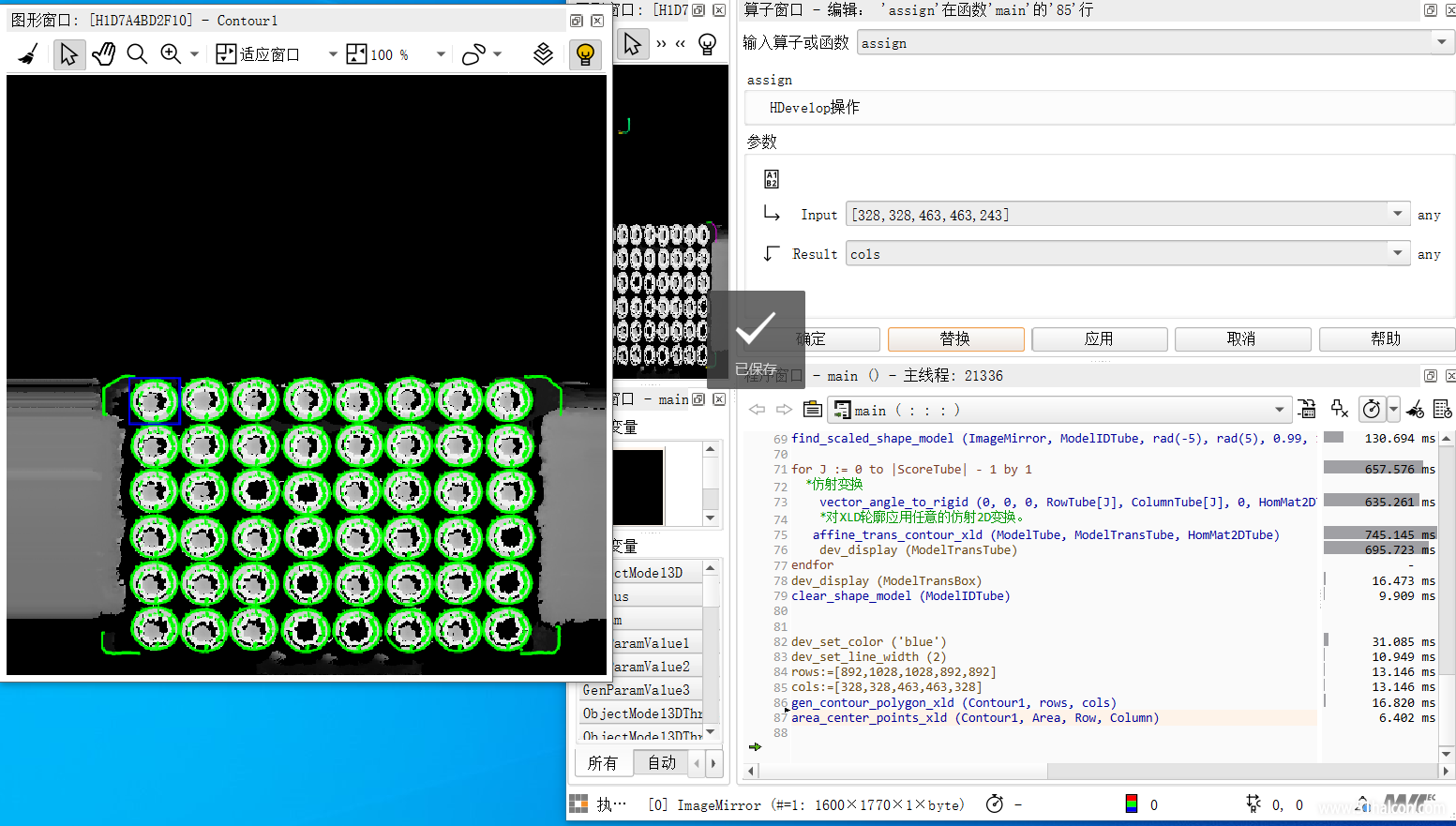Choose the magnifier tool
Screen dimensions: 1456x826
click(137, 54)
